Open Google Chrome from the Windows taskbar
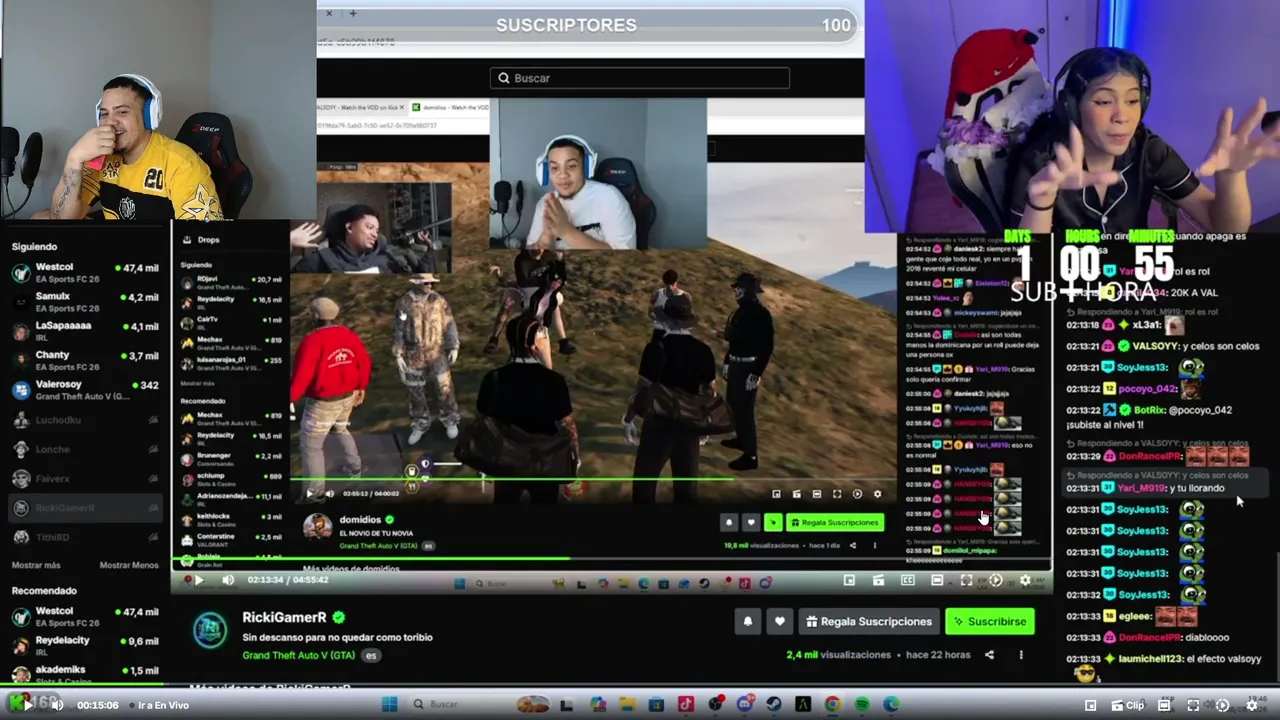Screen dimensions: 1280x720 [832, 705]
